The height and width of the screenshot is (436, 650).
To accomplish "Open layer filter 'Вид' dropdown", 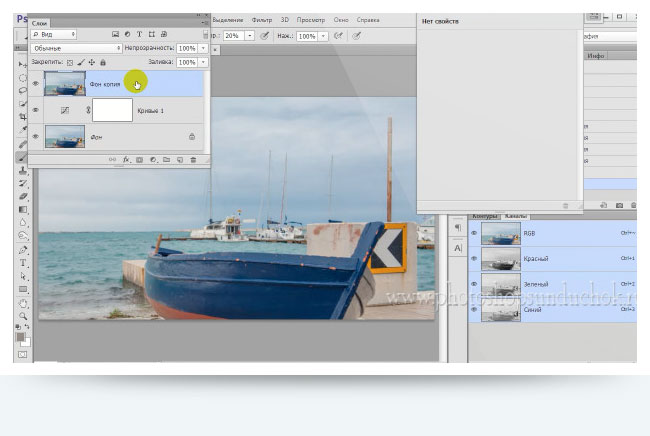I will click(54, 34).
